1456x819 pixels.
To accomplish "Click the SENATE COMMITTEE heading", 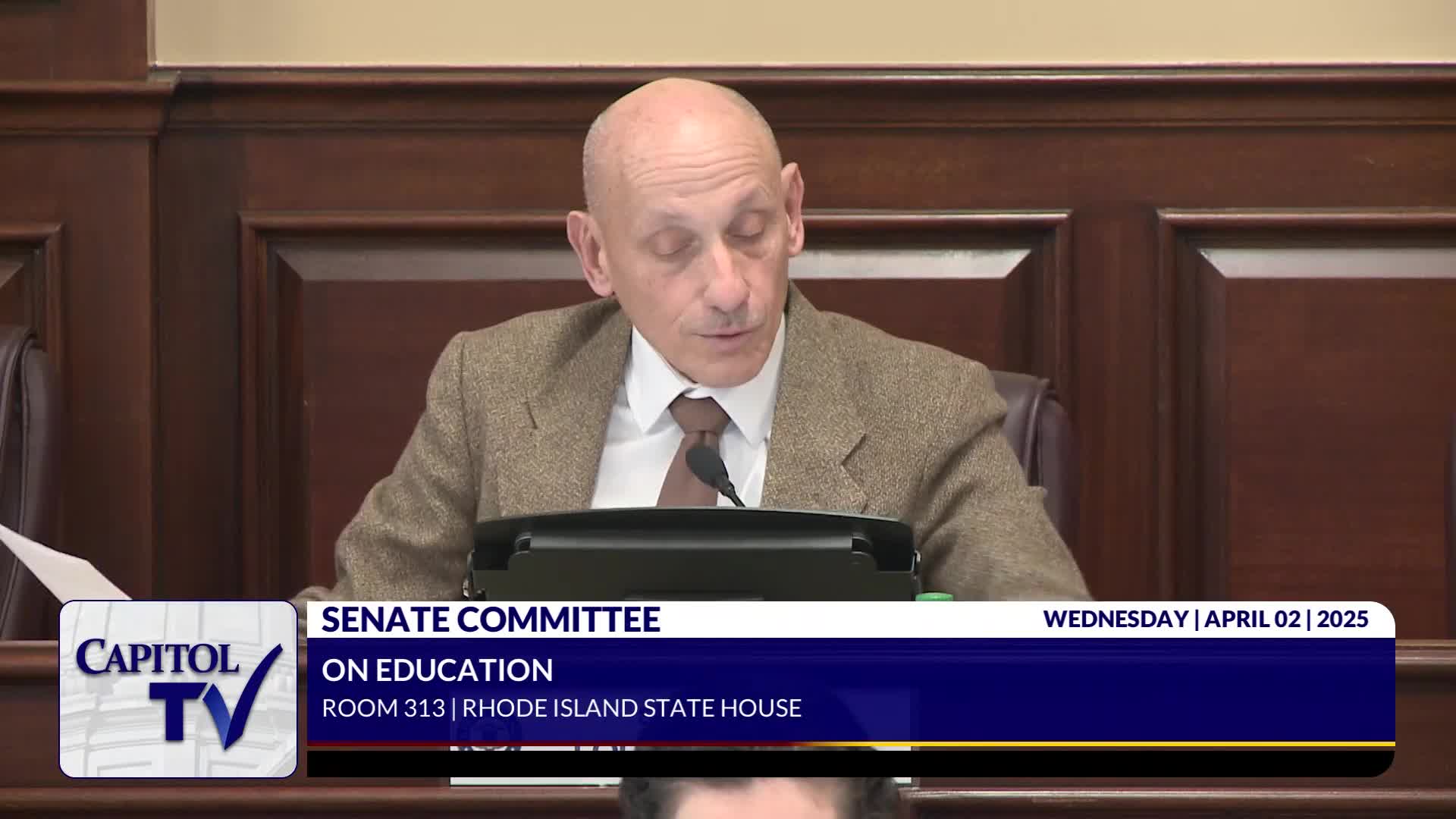I will point(491,620).
